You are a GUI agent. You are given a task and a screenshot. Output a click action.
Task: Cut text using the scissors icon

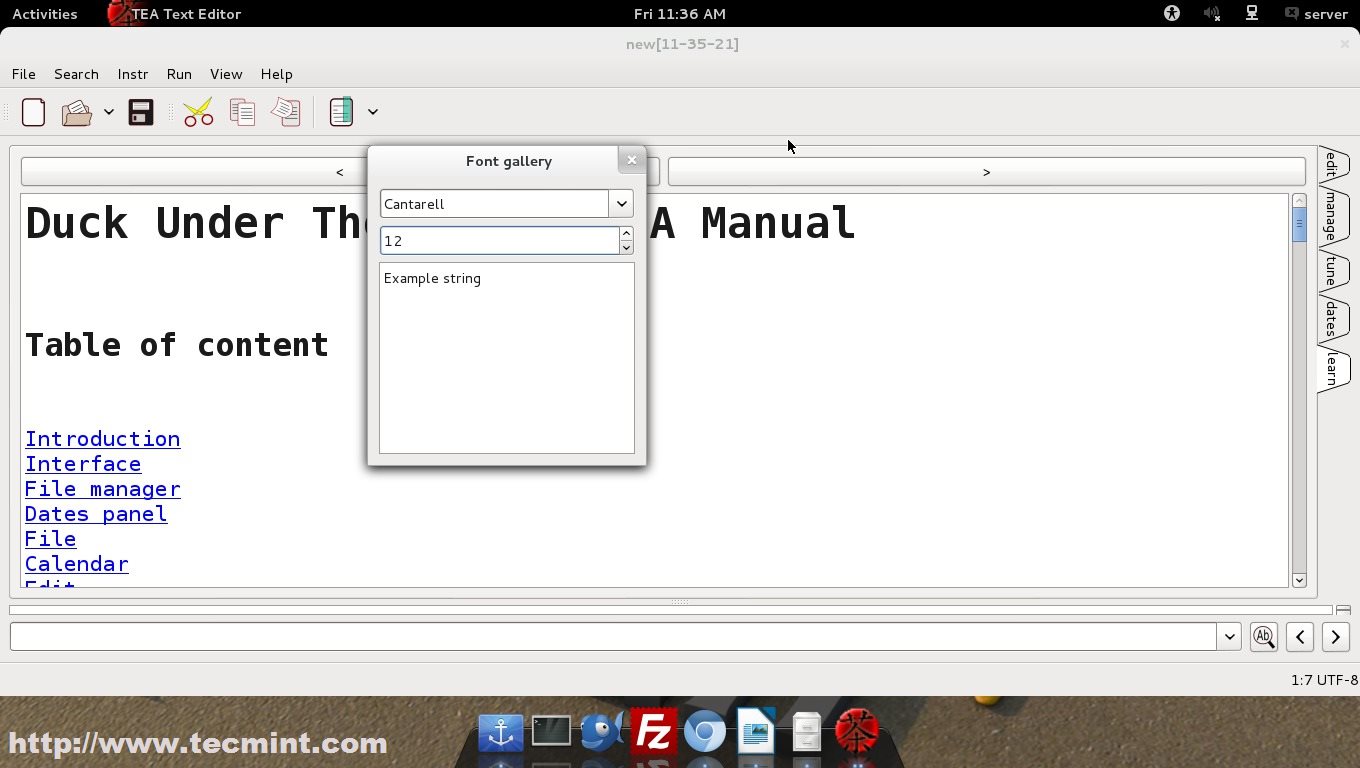[x=197, y=112]
